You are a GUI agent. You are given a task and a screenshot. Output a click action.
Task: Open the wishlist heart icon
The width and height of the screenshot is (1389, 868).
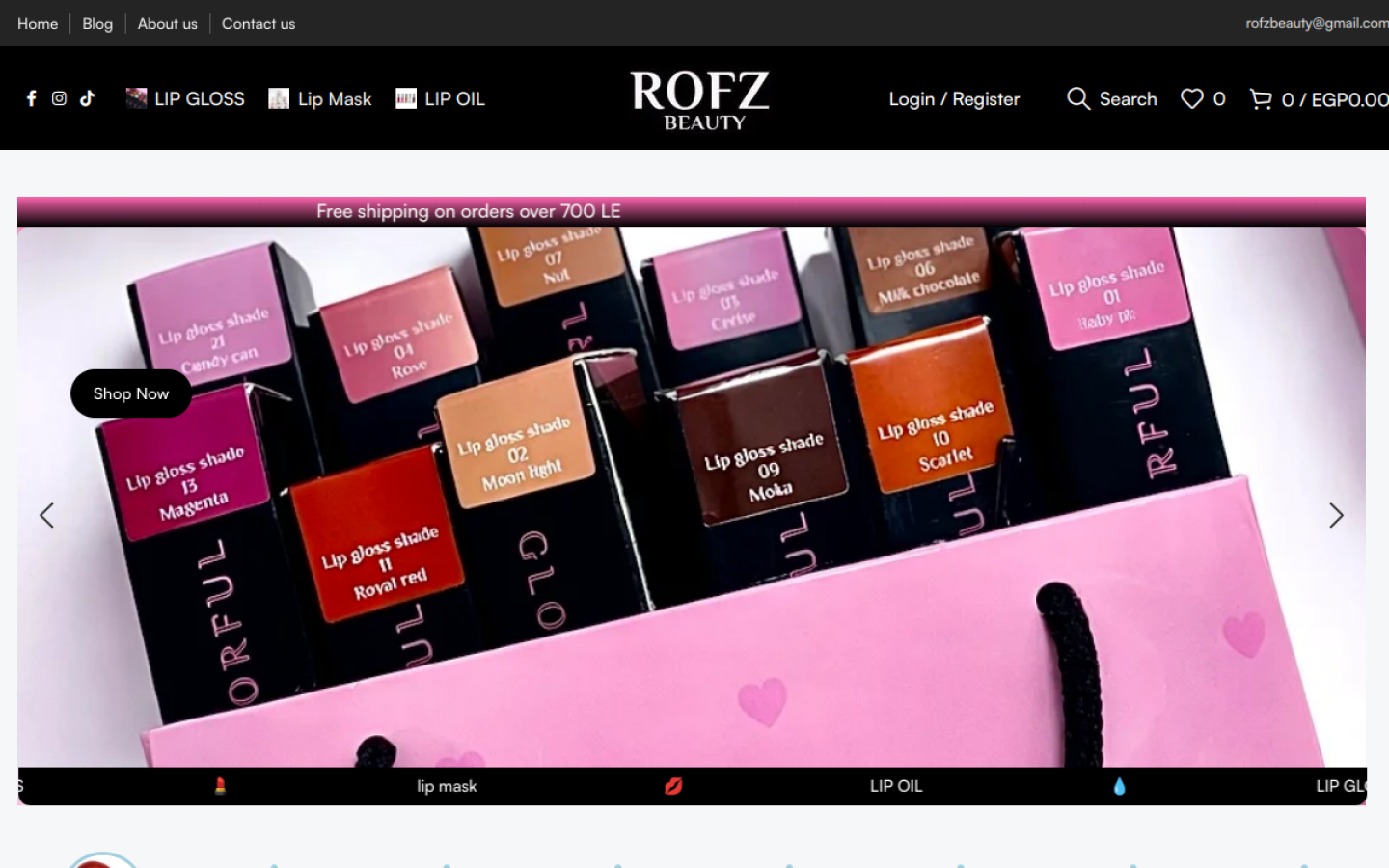click(x=1192, y=98)
